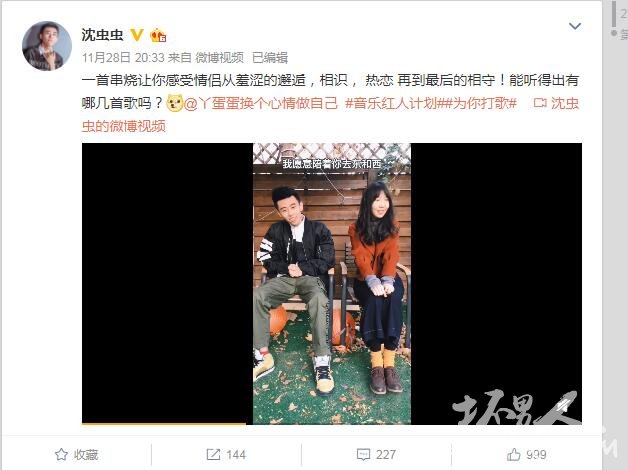Click the repost icon showing 144
The image size is (628, 470).
pyautogui.click(x=213, y=454)
